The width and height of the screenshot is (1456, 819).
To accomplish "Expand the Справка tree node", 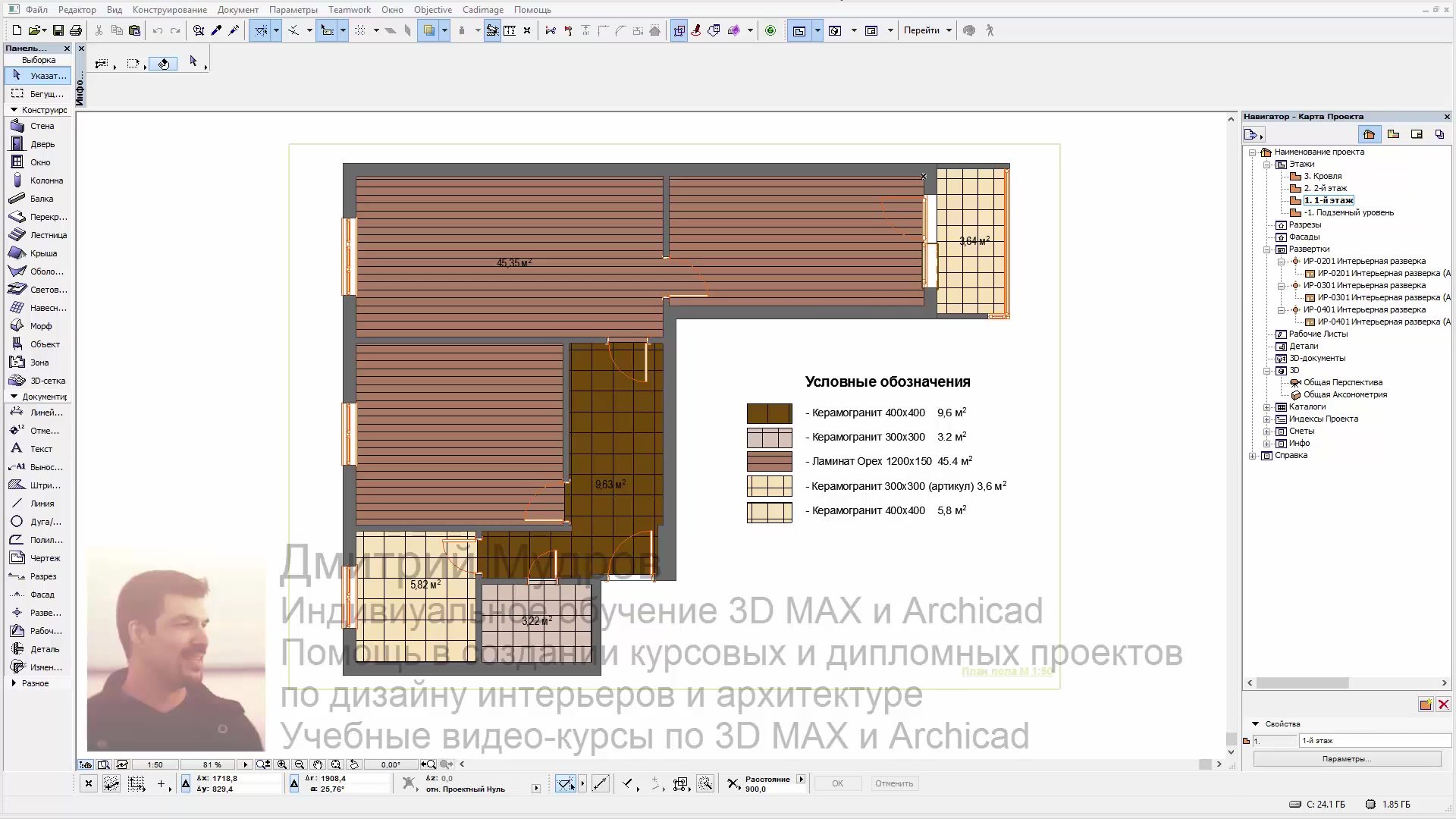I will (x=1253, y=456).
